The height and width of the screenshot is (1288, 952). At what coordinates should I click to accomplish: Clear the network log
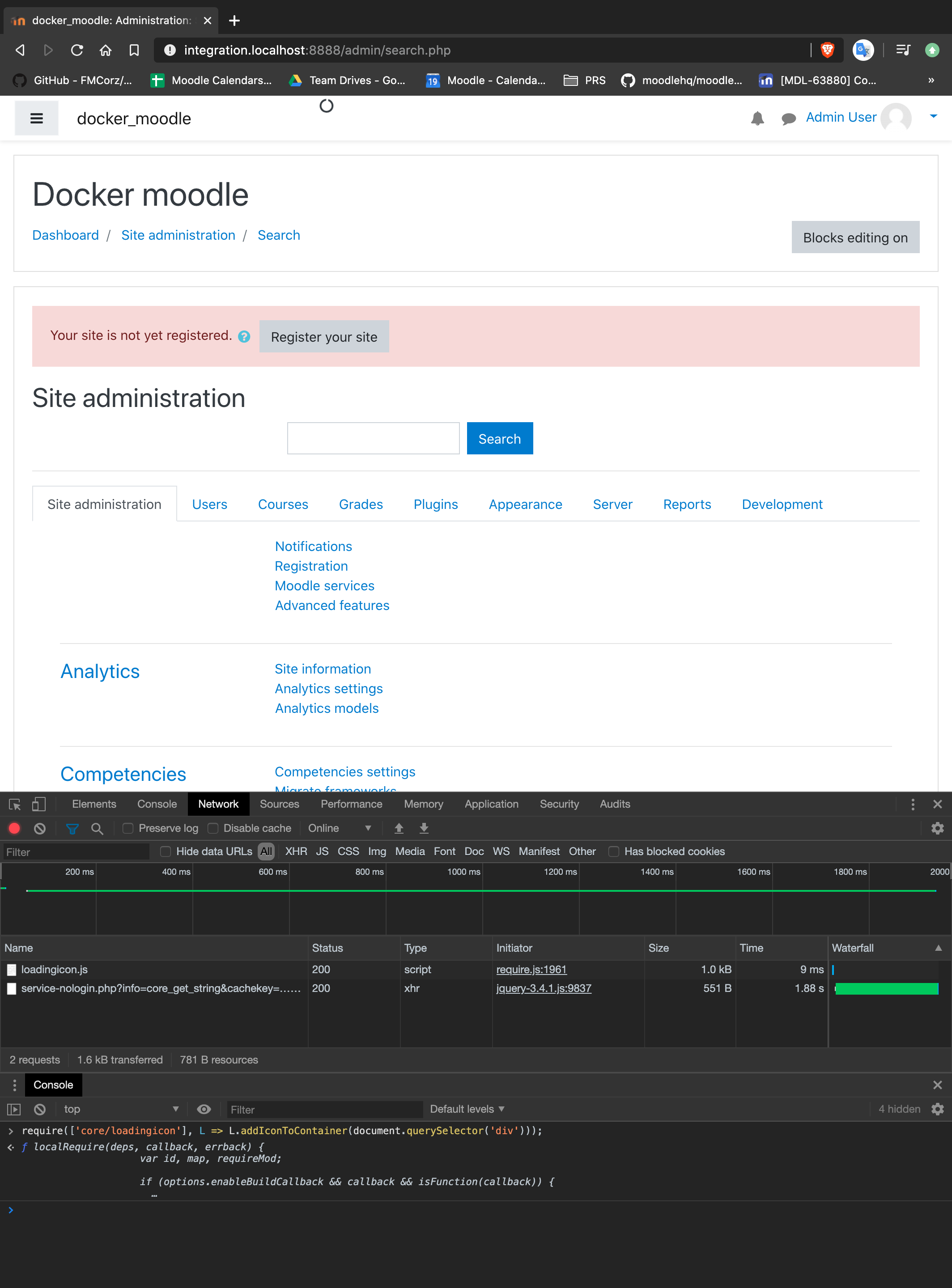40,828
